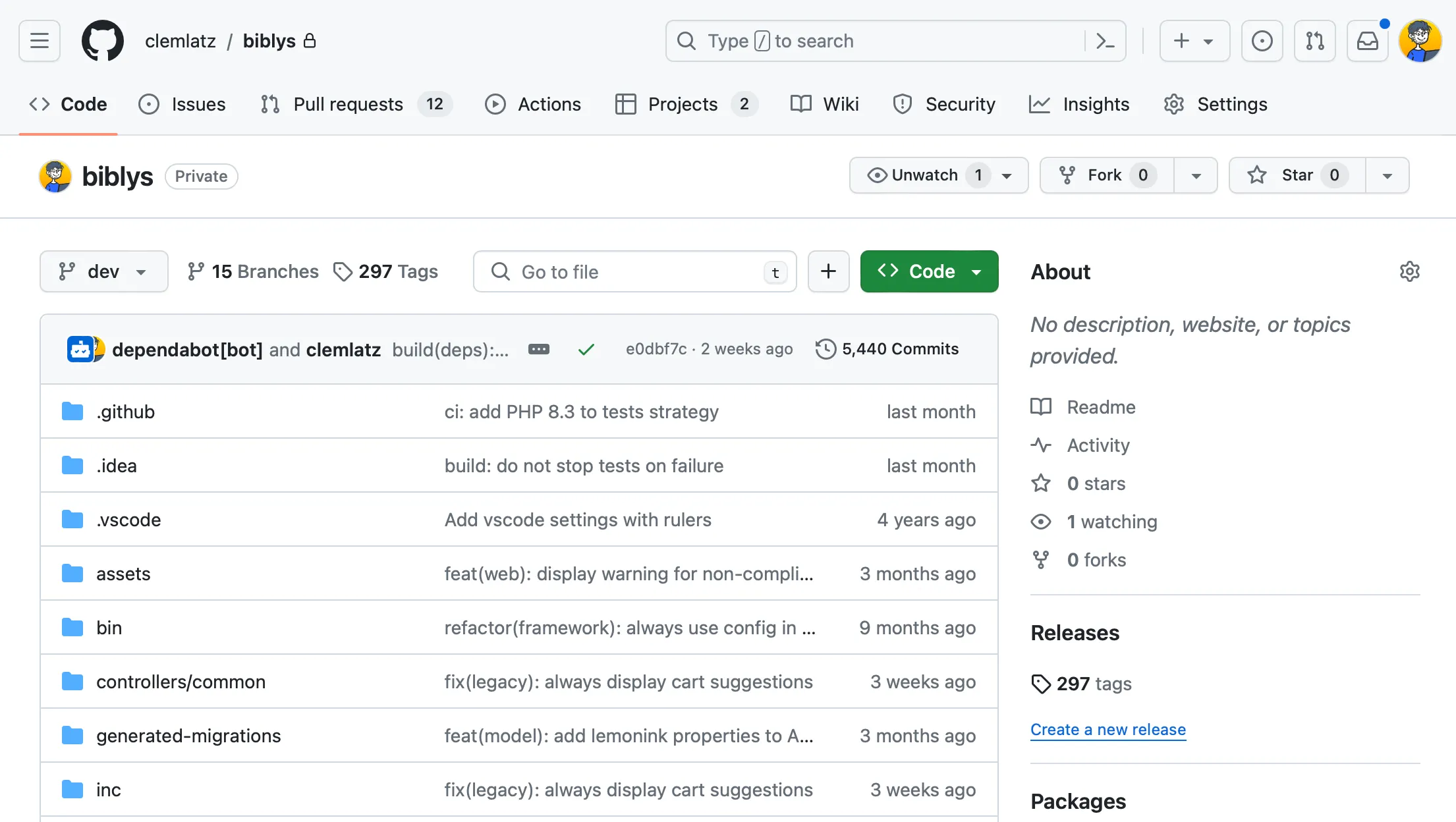Open the commit message details ellipsis
This screenshot has height=822, width=1456.
(x=539, y=349)
